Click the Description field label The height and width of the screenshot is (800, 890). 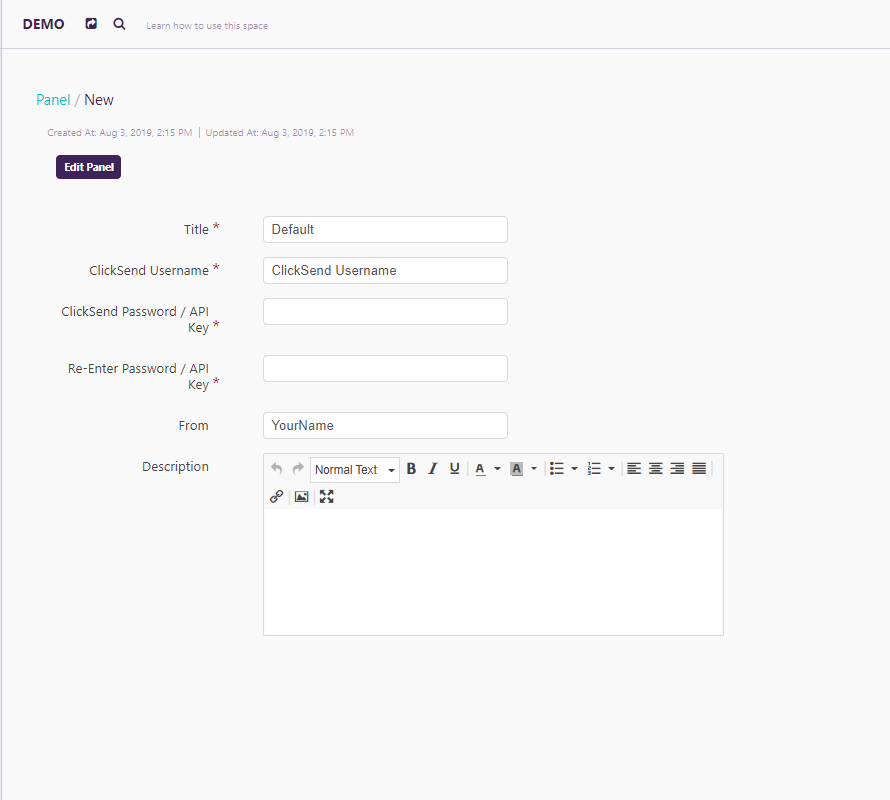coord(175,467)
